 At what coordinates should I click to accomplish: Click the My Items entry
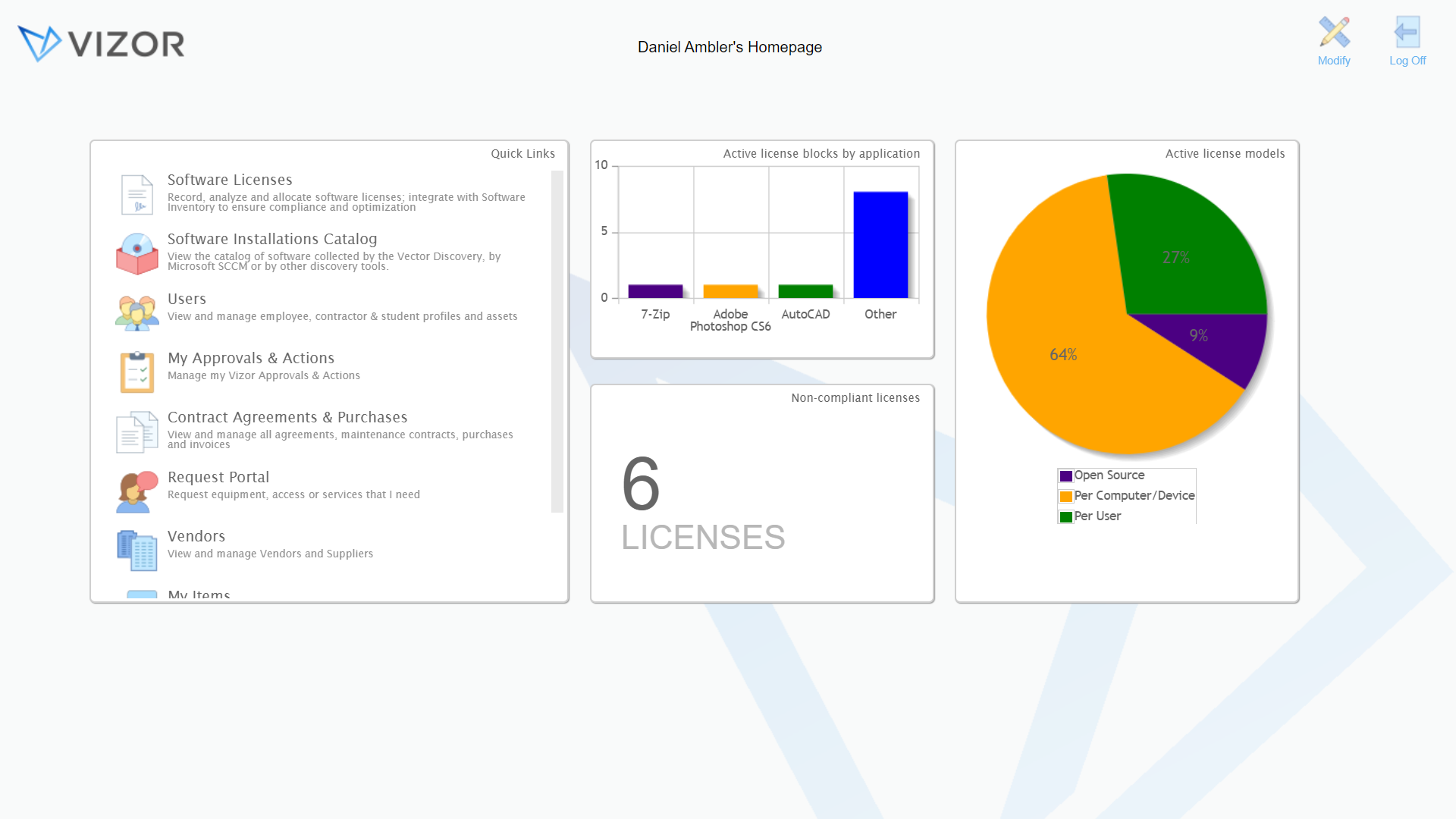198,595
